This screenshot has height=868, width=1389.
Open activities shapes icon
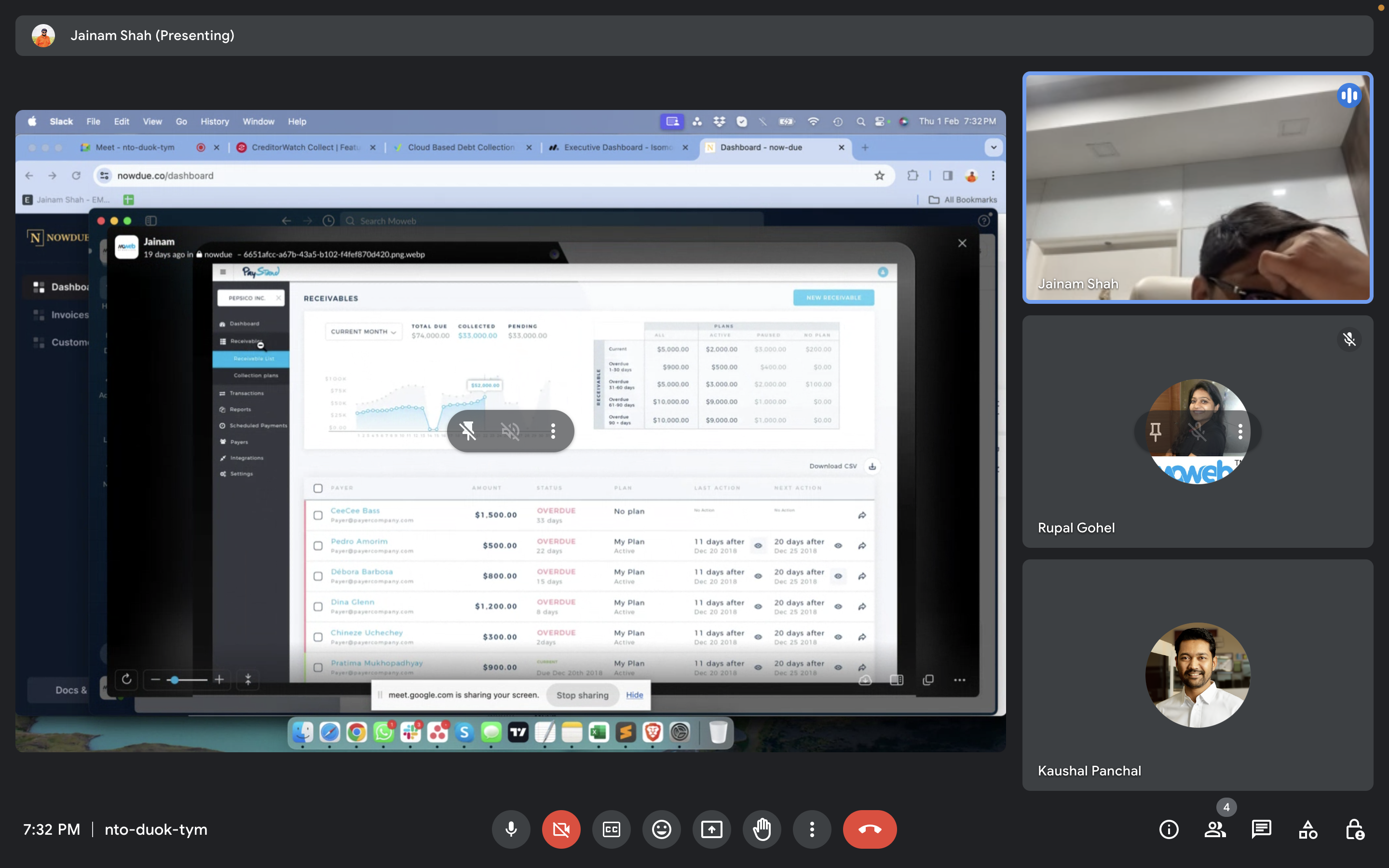pyautogui.click(x=1308, y=829)
